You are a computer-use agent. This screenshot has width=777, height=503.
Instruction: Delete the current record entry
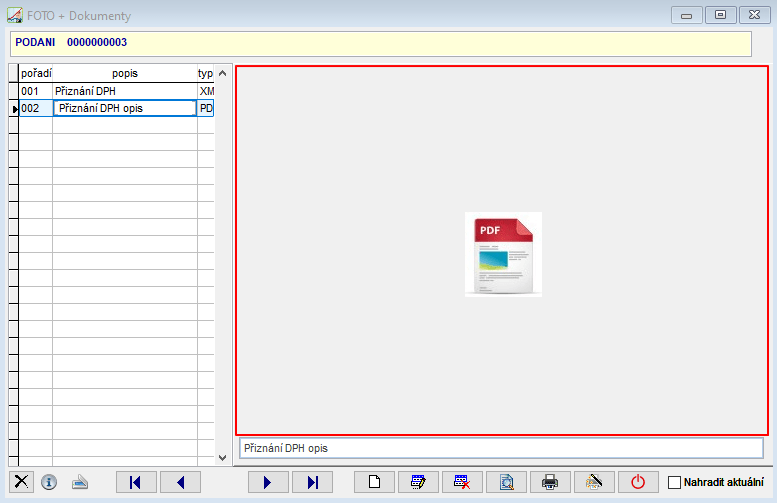click(462, 482)
